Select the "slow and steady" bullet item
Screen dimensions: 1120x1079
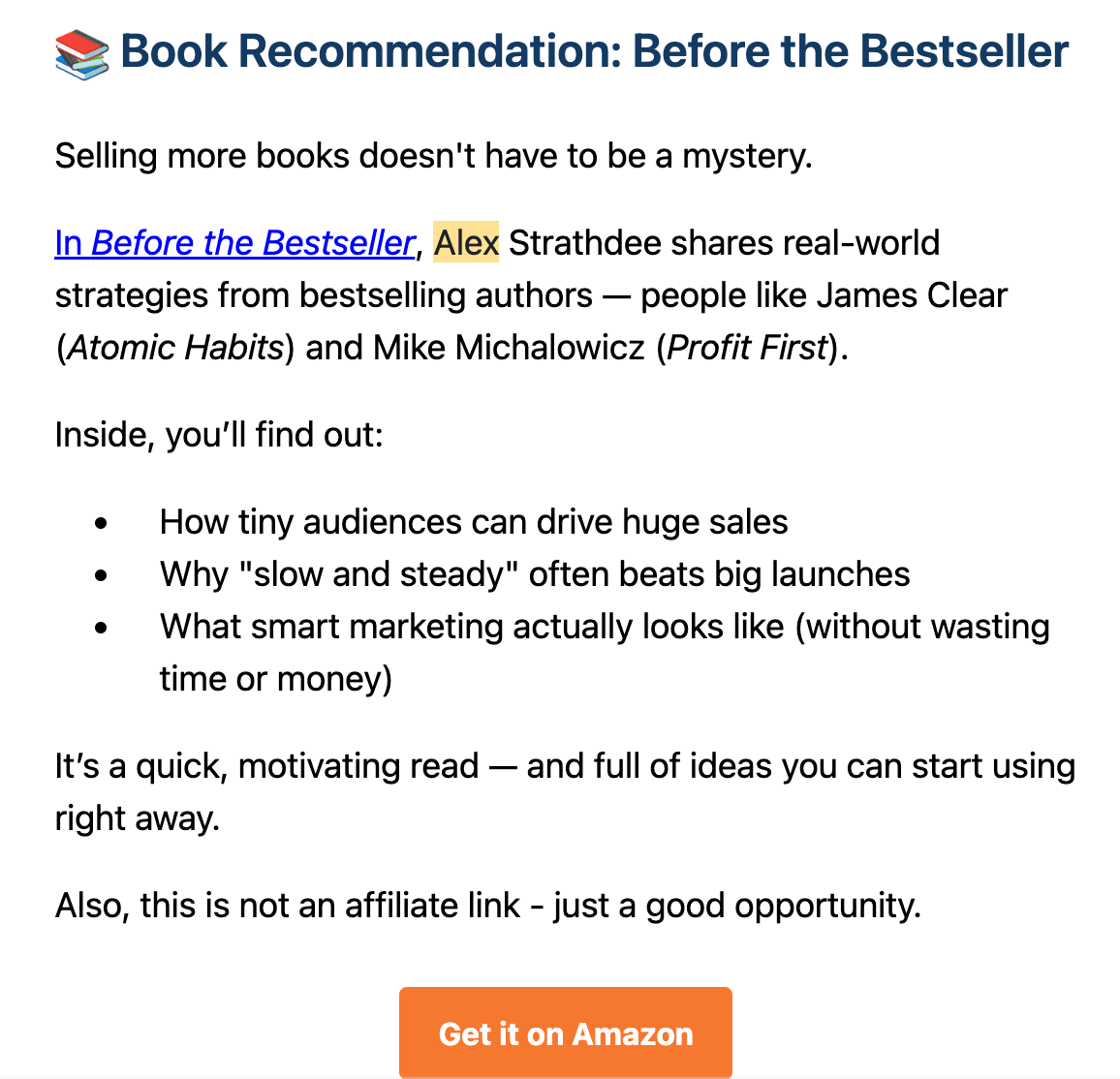(x=535, y=574)
